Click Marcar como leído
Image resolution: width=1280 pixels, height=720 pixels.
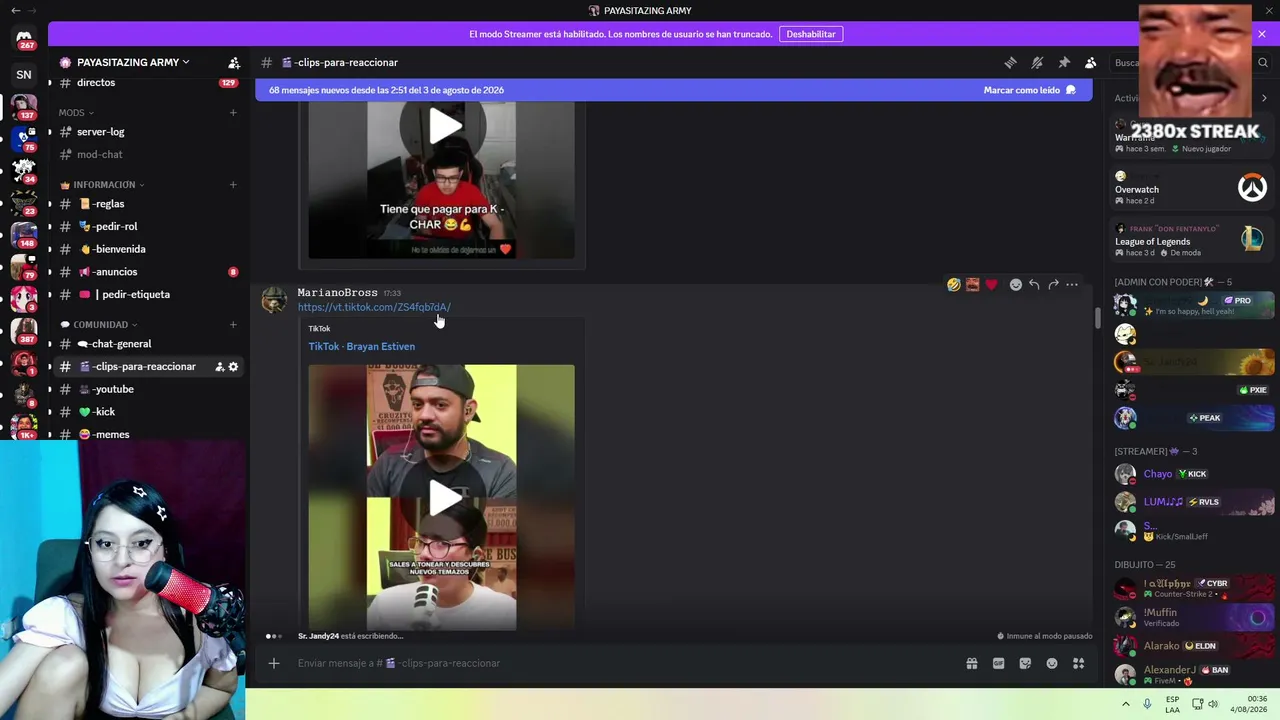(1029, 90)
